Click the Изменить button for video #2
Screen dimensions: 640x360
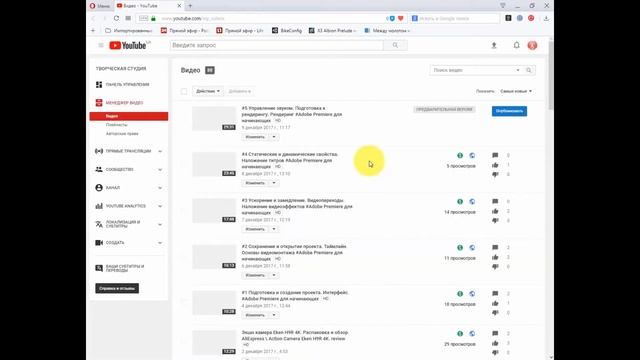[x=255, y=276]
